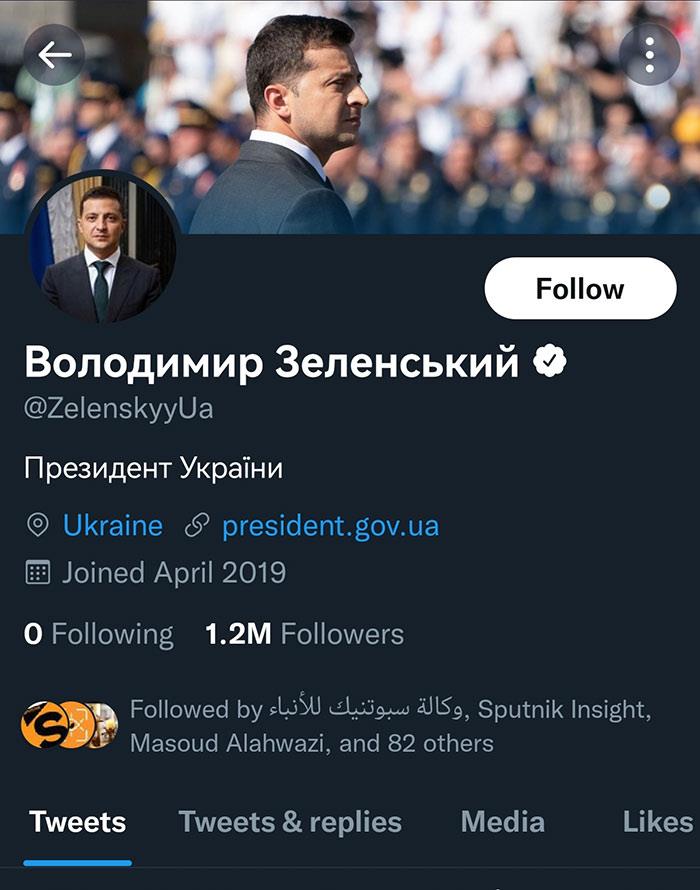The image size is (700, 890).
Task: Open the three-dot more options menu
Action: 649,54
